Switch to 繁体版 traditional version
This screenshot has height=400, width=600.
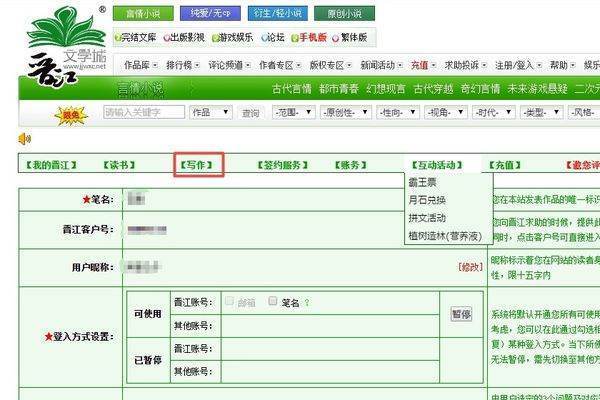click(x=350, y=38)
